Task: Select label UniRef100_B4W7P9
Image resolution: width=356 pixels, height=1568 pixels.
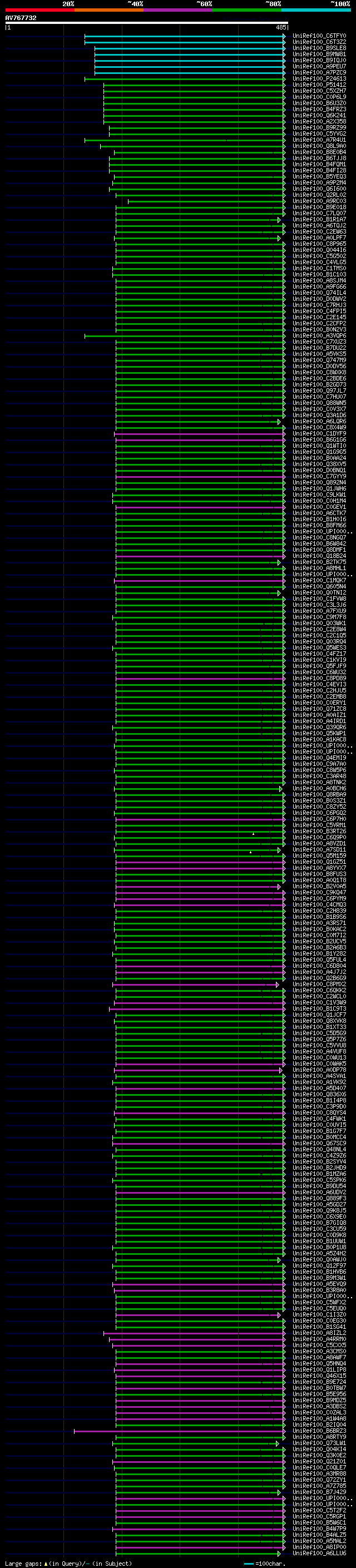Action: click(x=319, y=1529)
